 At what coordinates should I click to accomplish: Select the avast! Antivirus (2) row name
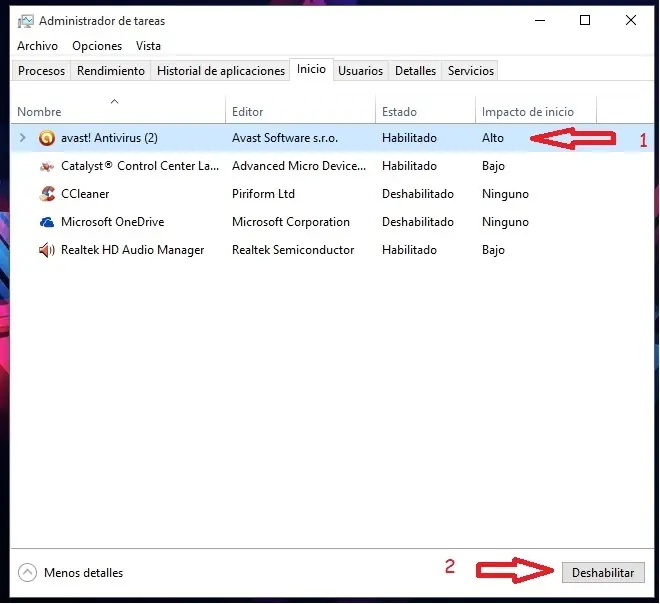pyautogui.click(x=109, y=138)
